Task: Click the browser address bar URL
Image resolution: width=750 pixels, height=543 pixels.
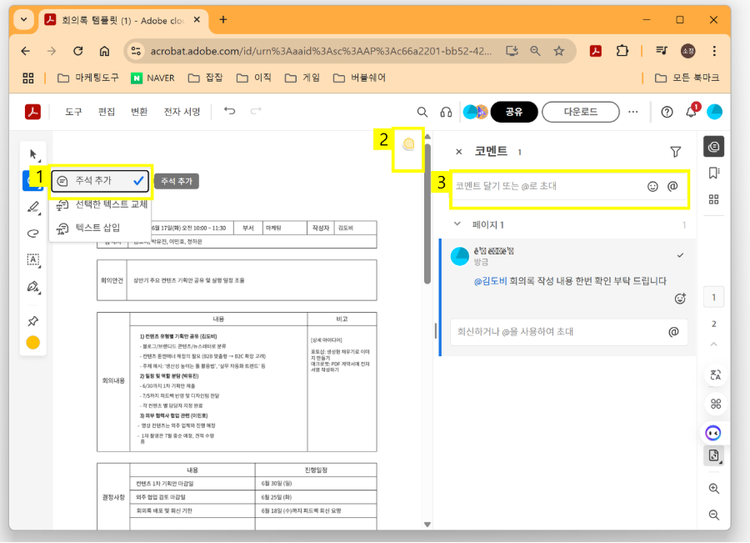Action: (320, 51)
